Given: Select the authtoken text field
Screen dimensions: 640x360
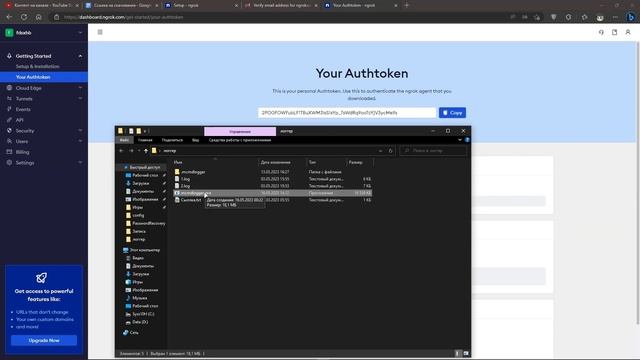Looking at the screenshot, I should (x=347, y=113).
